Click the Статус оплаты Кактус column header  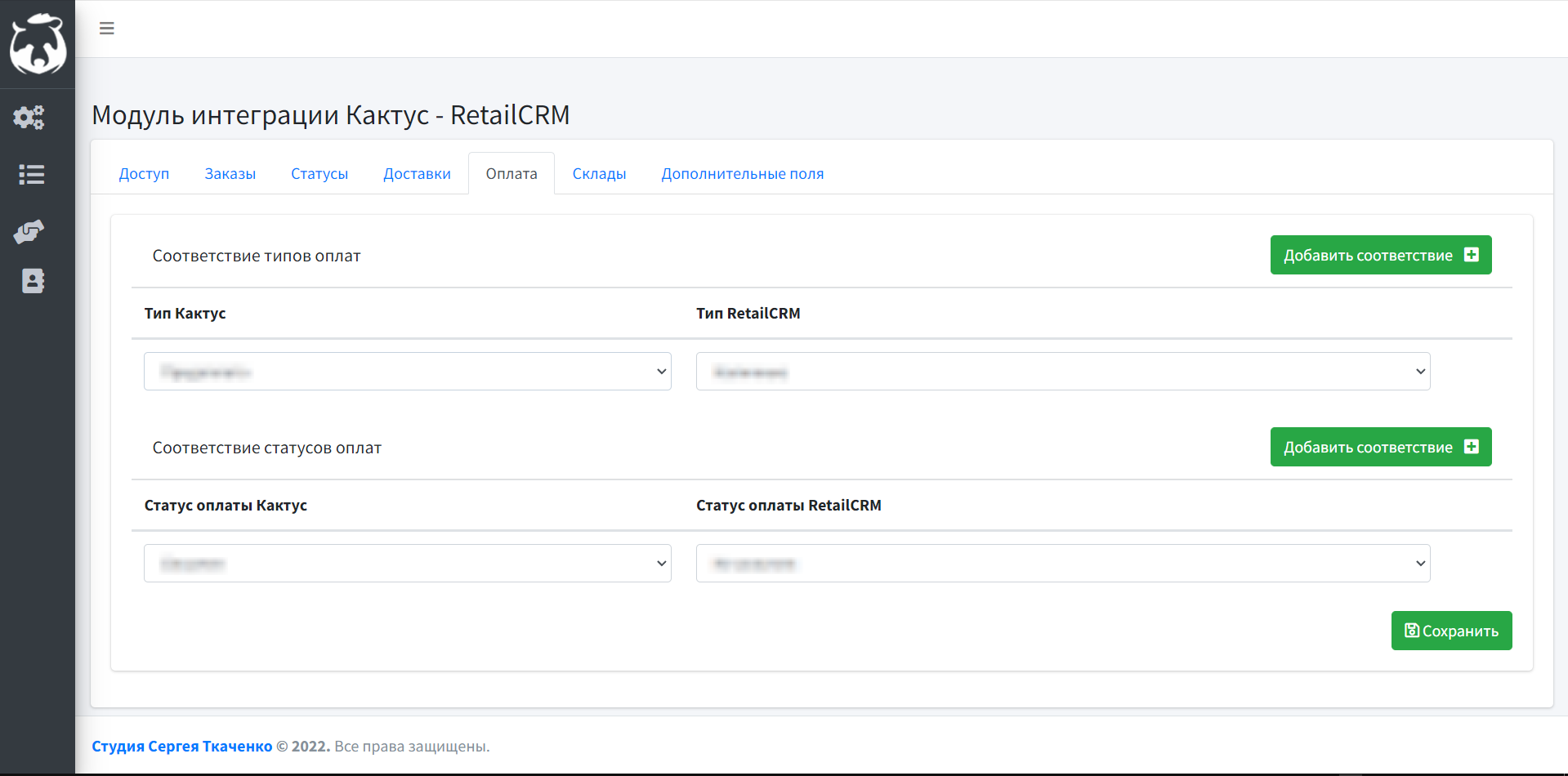pyautogui.click(x=226, y=506)
